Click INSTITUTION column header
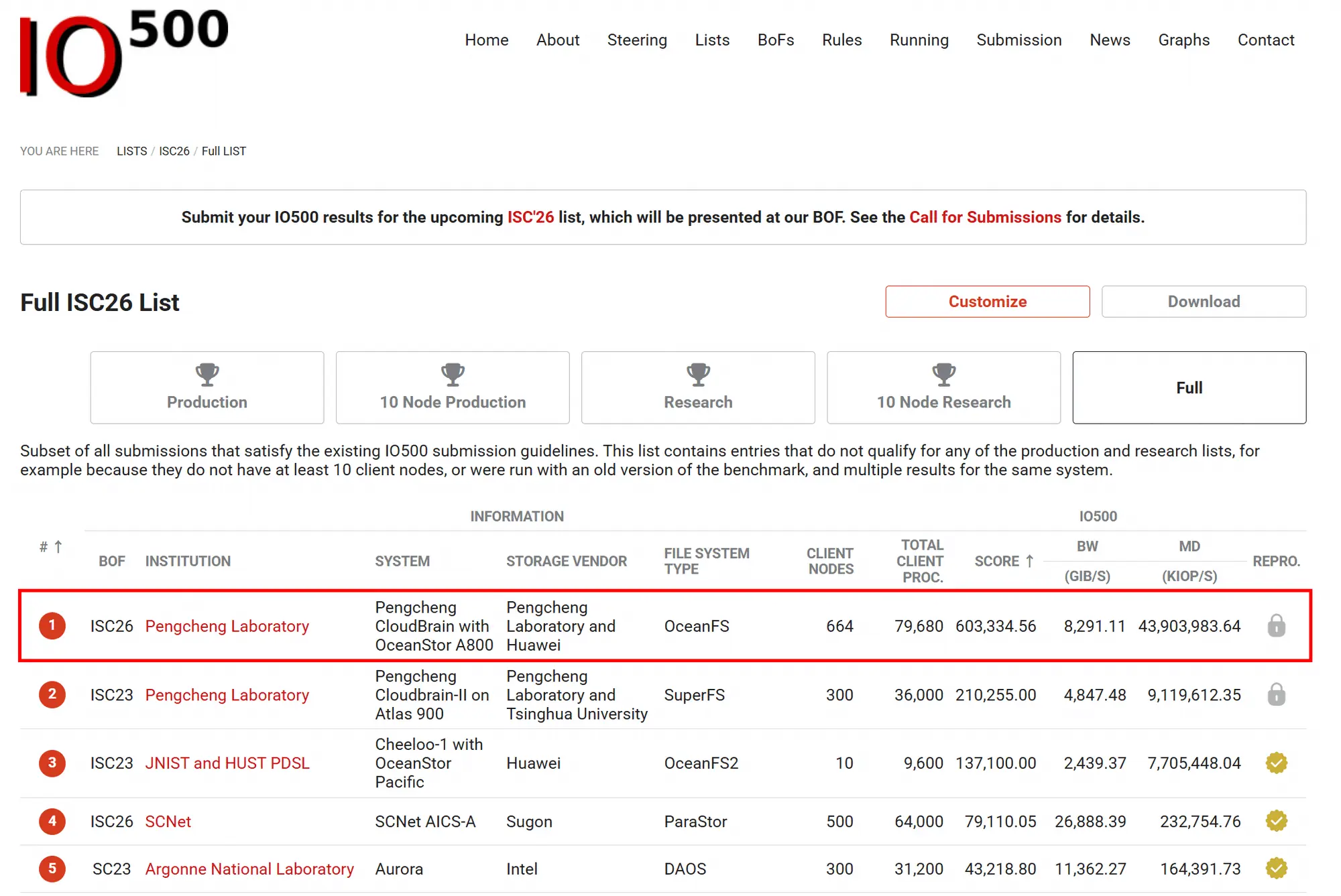The width and height of the screenshot is (1341, 896). [188, 561]
